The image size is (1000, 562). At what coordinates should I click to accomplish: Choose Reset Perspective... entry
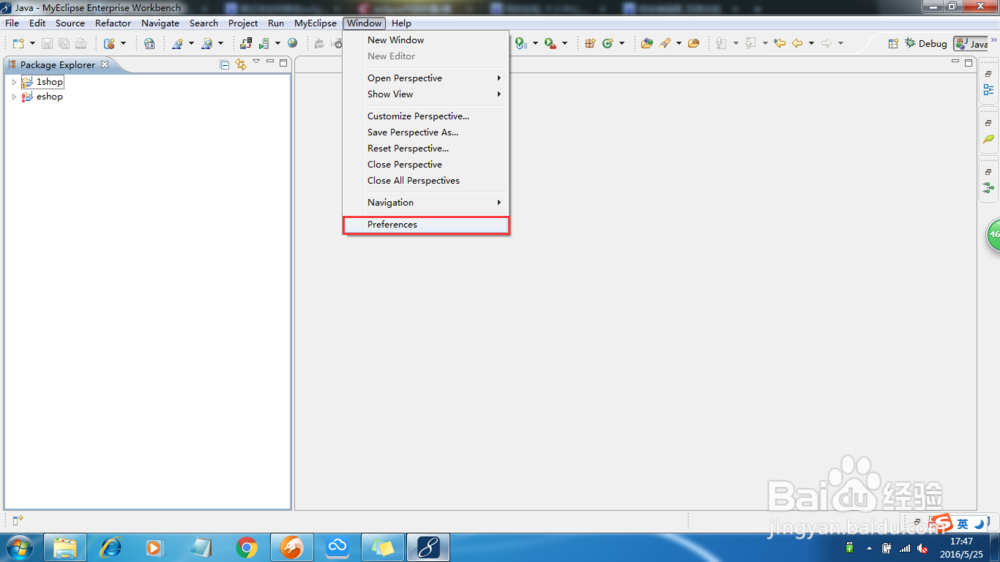tap(425, 149)
